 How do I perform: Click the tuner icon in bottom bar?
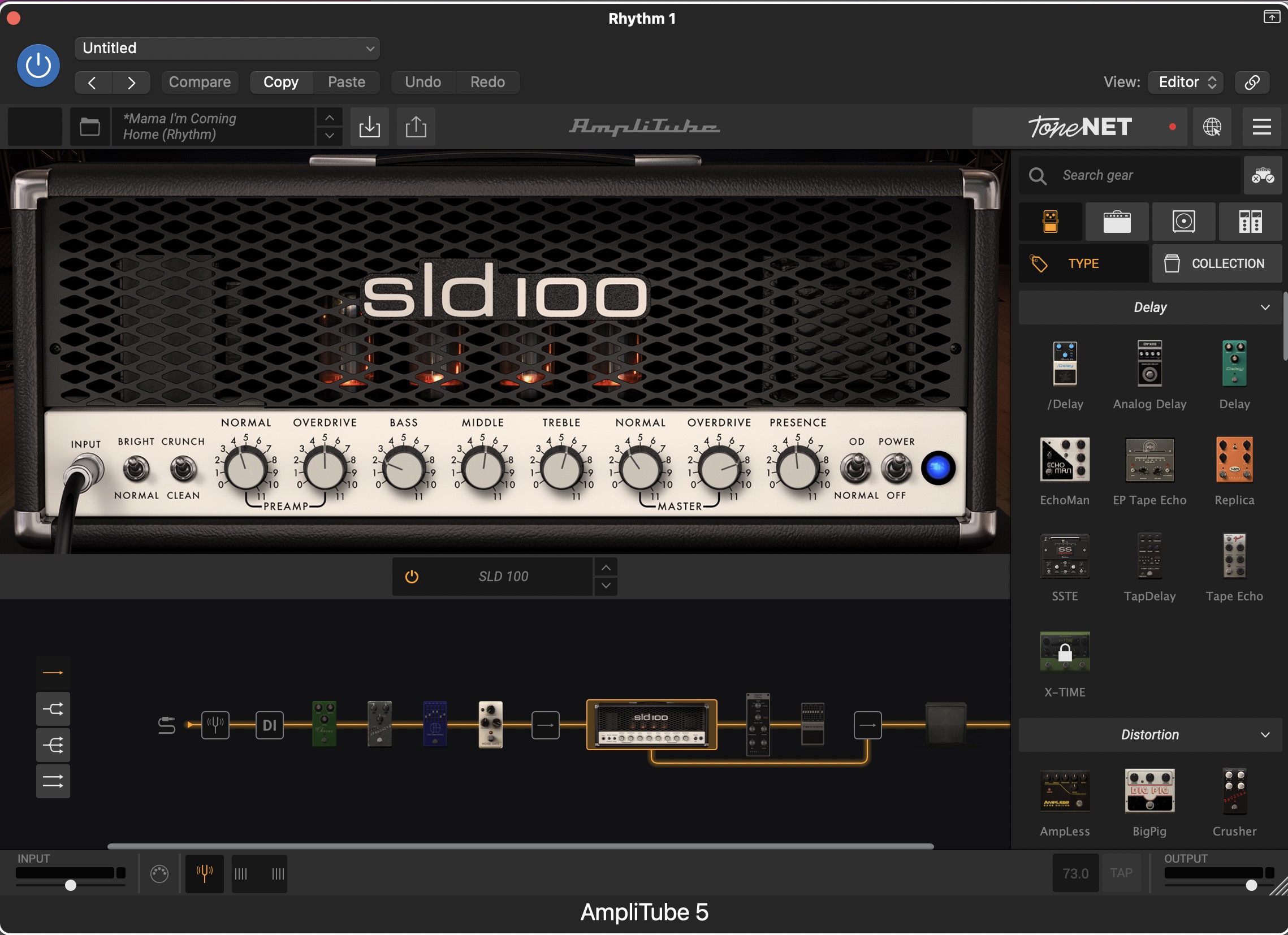(x=205, y=875)
